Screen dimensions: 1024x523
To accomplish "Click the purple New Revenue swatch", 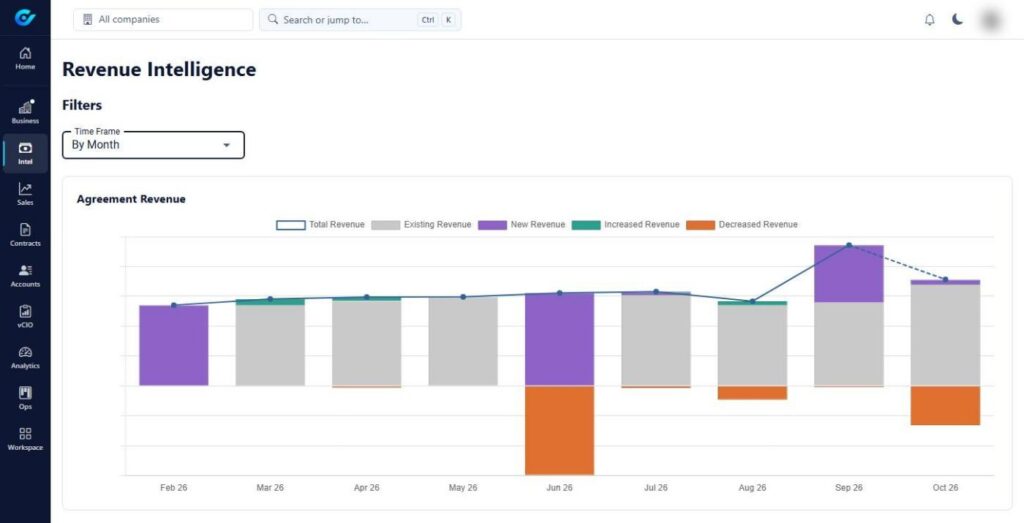I will [492, 225].
